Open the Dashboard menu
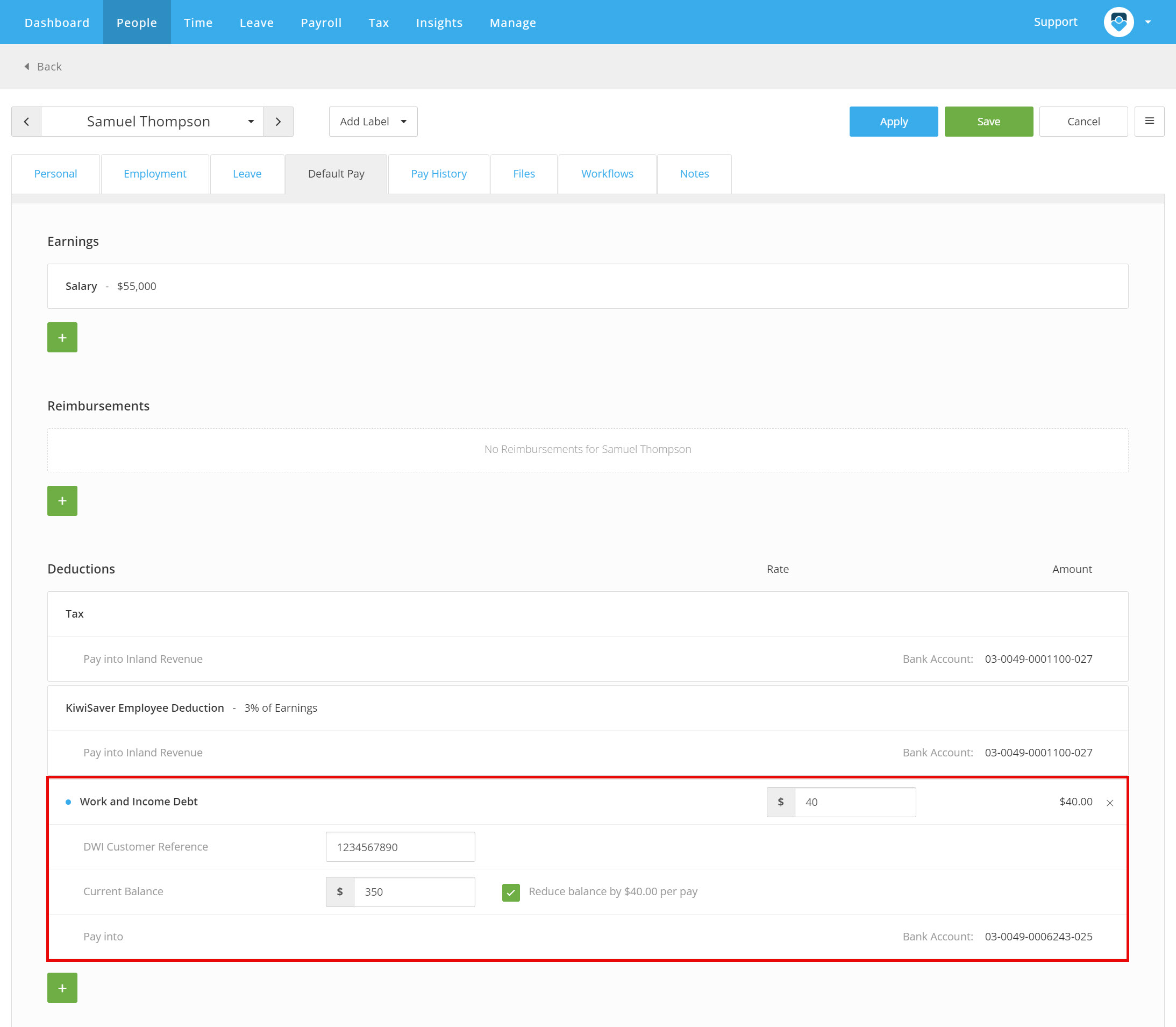 pos(56,23)
